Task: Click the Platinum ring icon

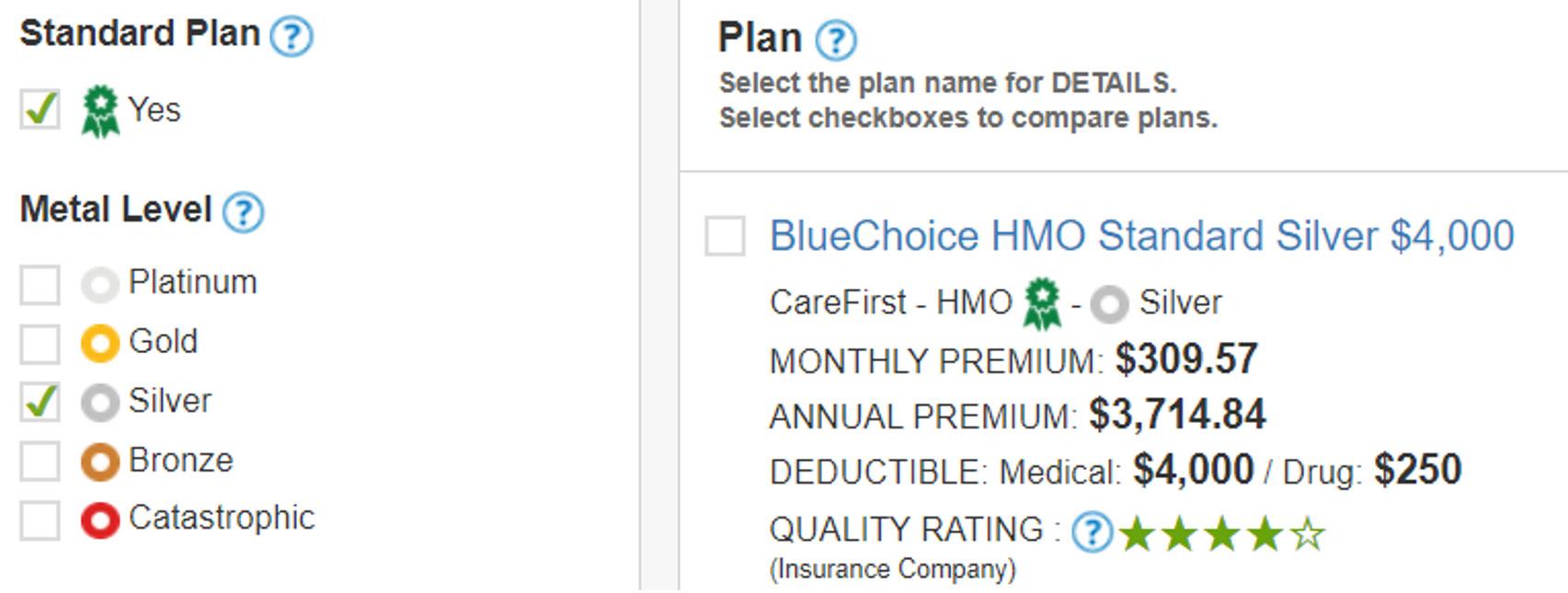Action: tap(99, 284)
